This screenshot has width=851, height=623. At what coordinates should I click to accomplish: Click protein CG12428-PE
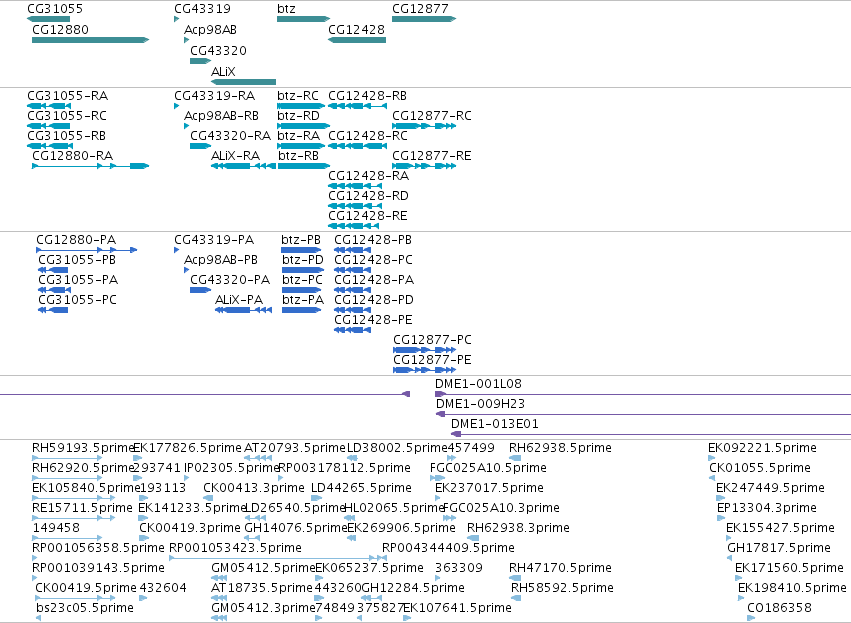pos(373,320)
